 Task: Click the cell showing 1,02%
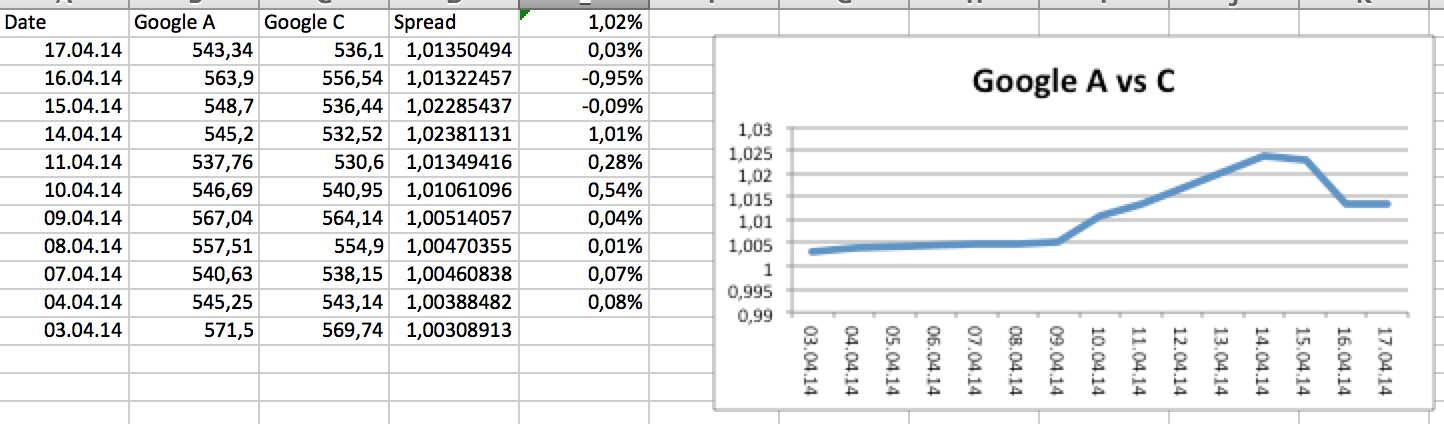coord(584,22)
